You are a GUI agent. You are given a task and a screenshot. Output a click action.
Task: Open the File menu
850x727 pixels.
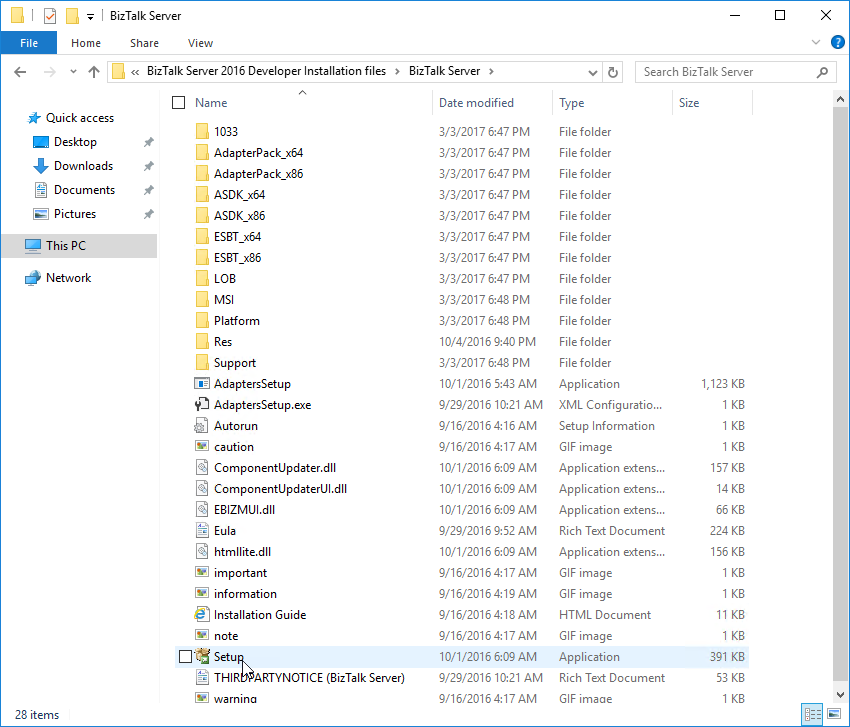coord(29,43)
